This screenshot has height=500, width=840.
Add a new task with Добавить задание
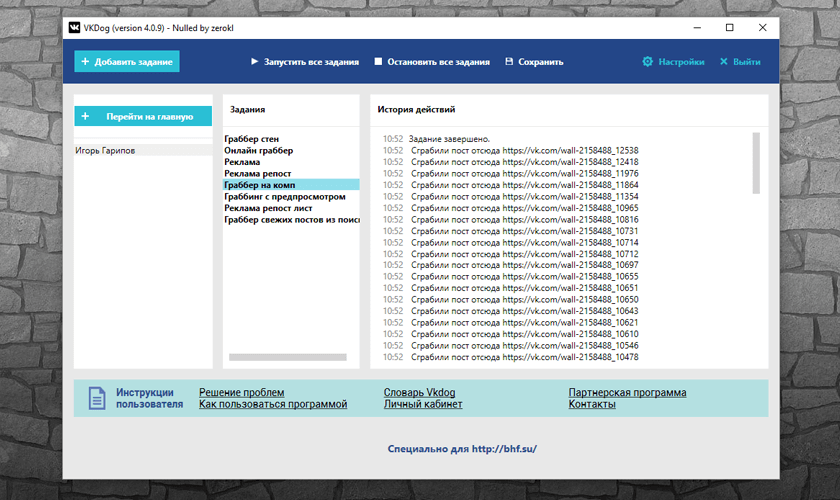127,62
